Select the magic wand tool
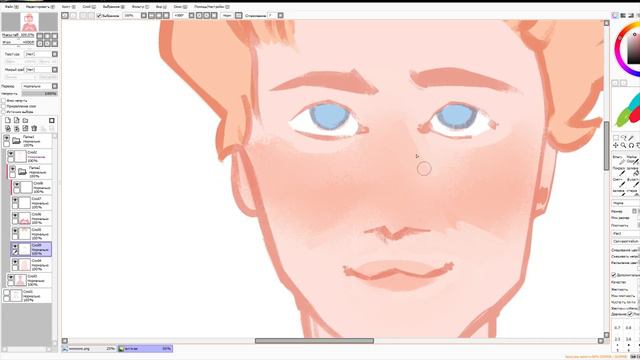This screenshot has width=640, height=360. point(631,138)
